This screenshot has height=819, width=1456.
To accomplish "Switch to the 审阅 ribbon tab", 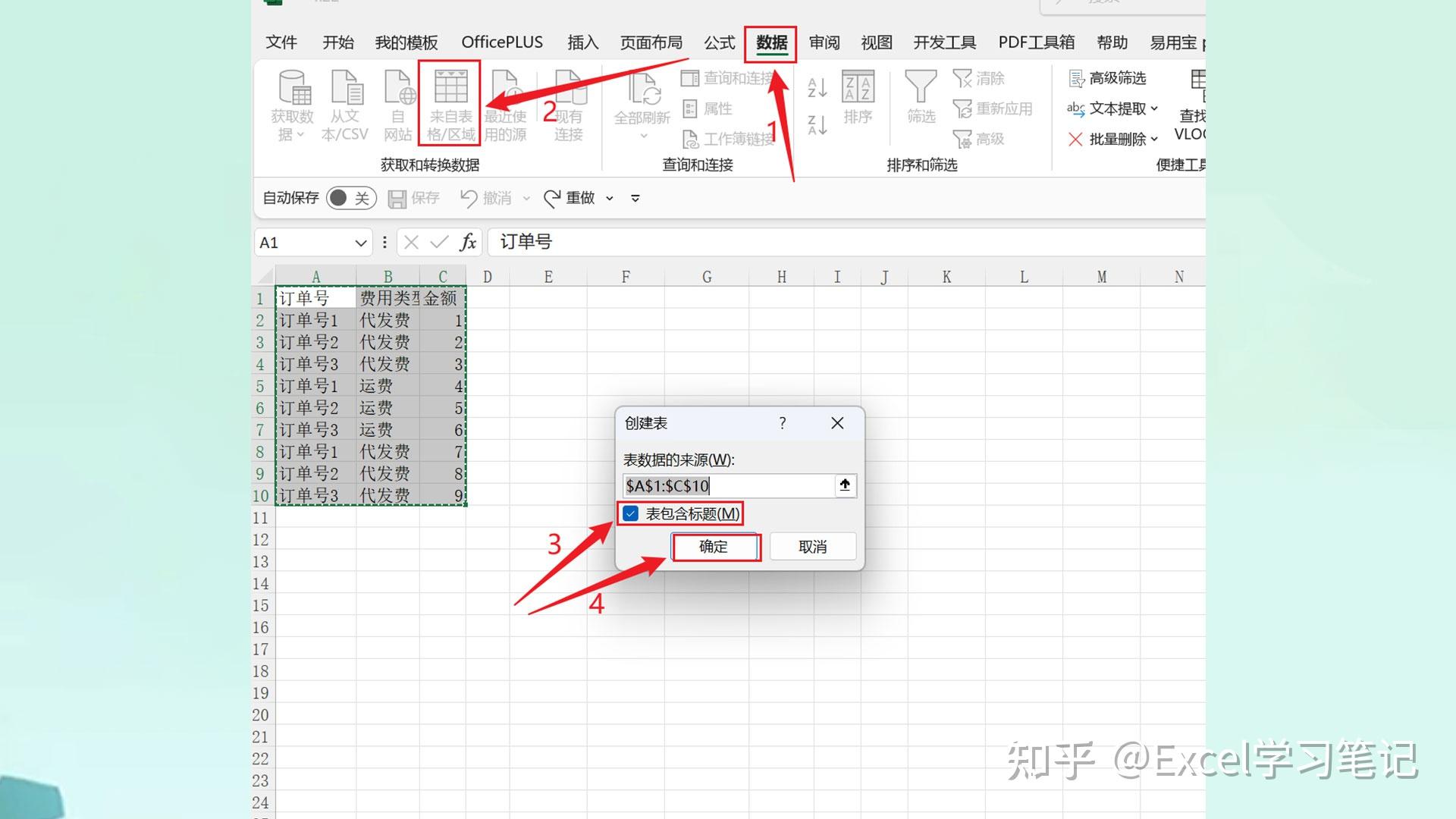I will coord(824,42).
